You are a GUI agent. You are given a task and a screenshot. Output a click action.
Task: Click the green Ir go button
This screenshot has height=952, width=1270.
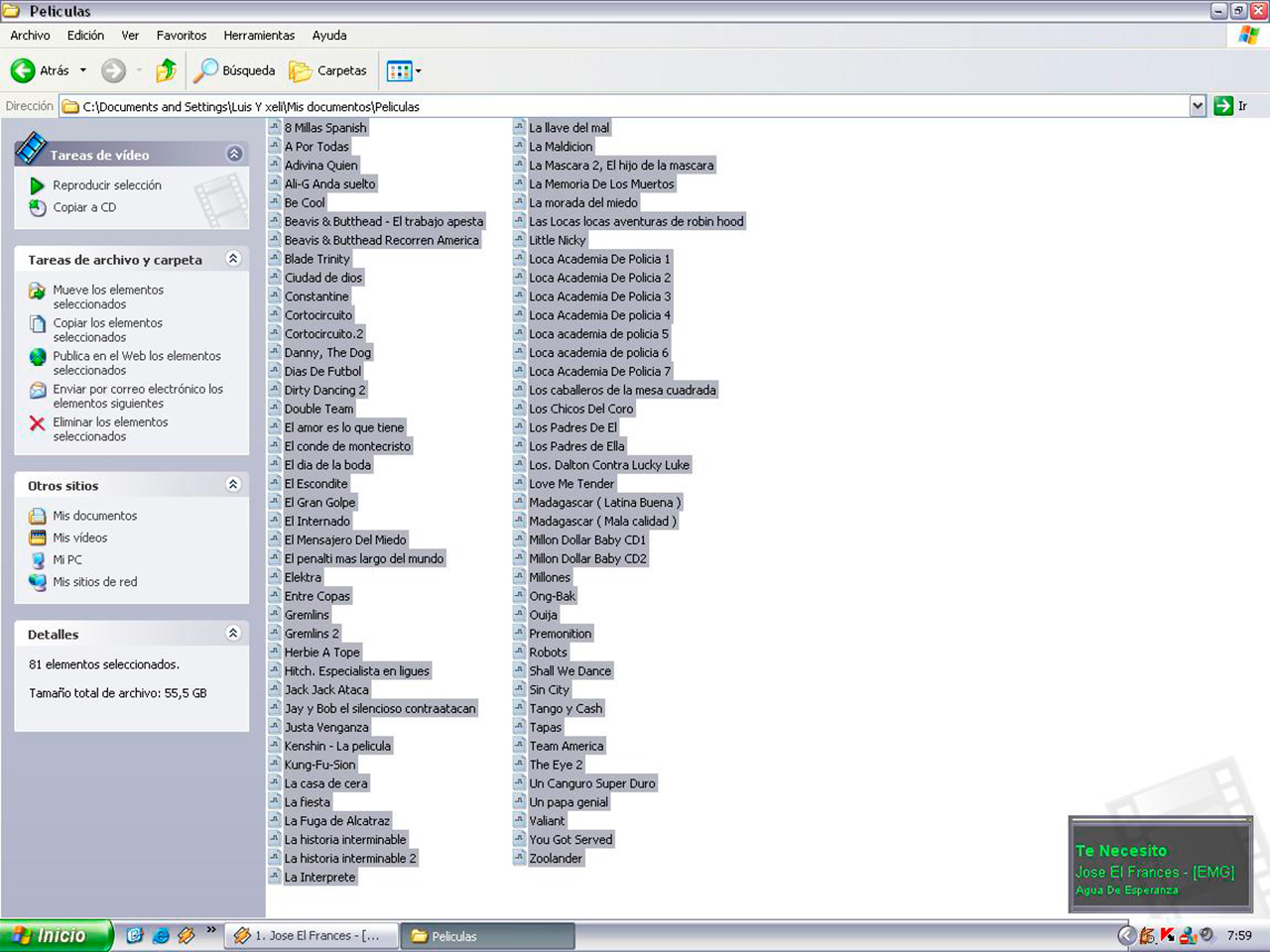pyautogui.click(x=1223, y=106)
